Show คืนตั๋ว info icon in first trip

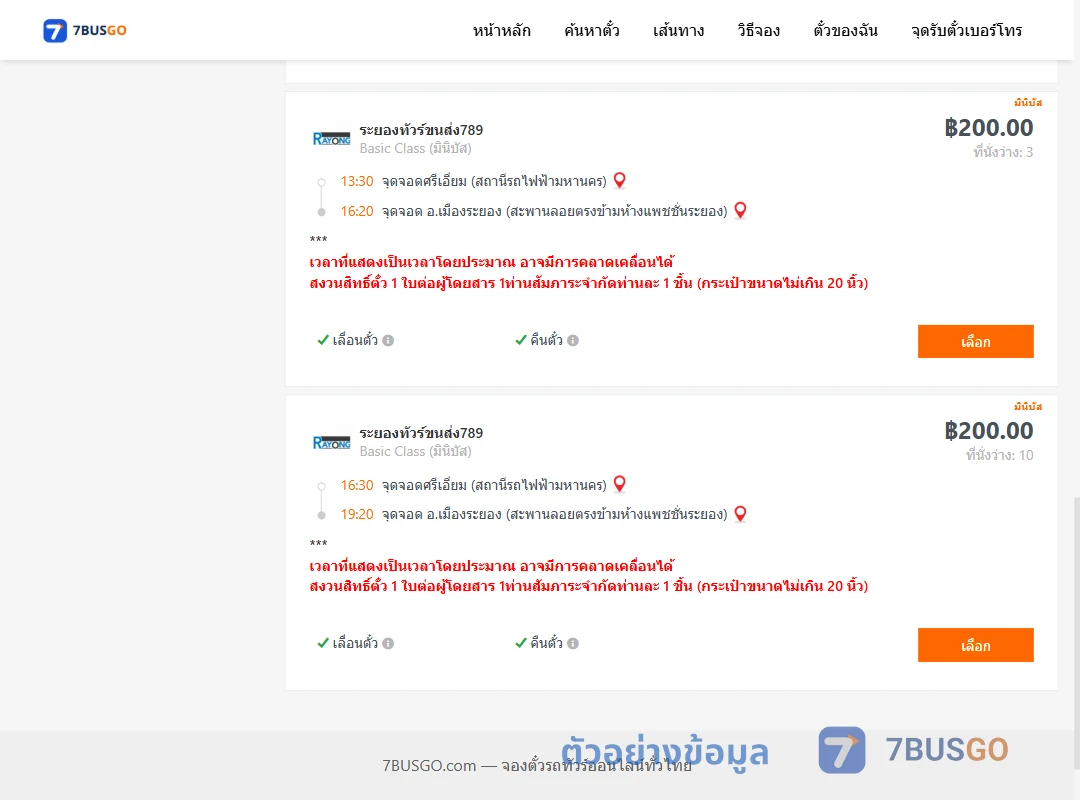[x=573, y=340]
